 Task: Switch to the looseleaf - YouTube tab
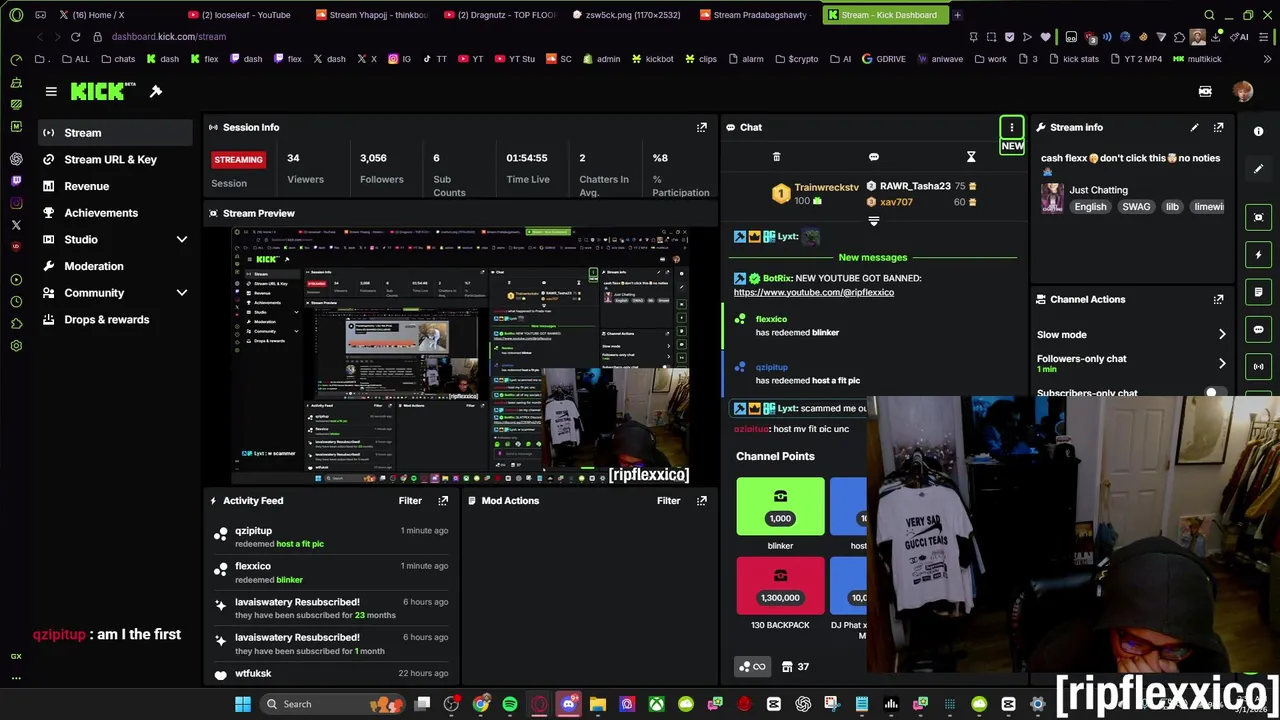(246, 15)
